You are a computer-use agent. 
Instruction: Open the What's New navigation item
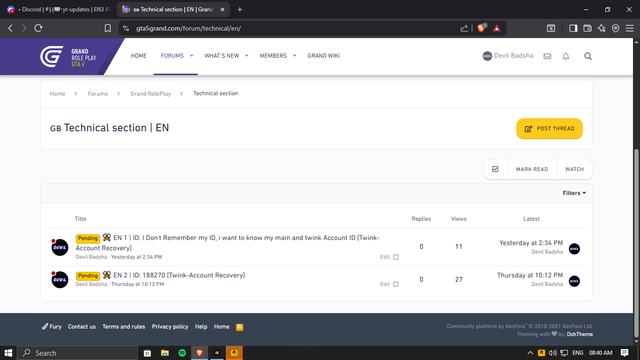(222, 56)
